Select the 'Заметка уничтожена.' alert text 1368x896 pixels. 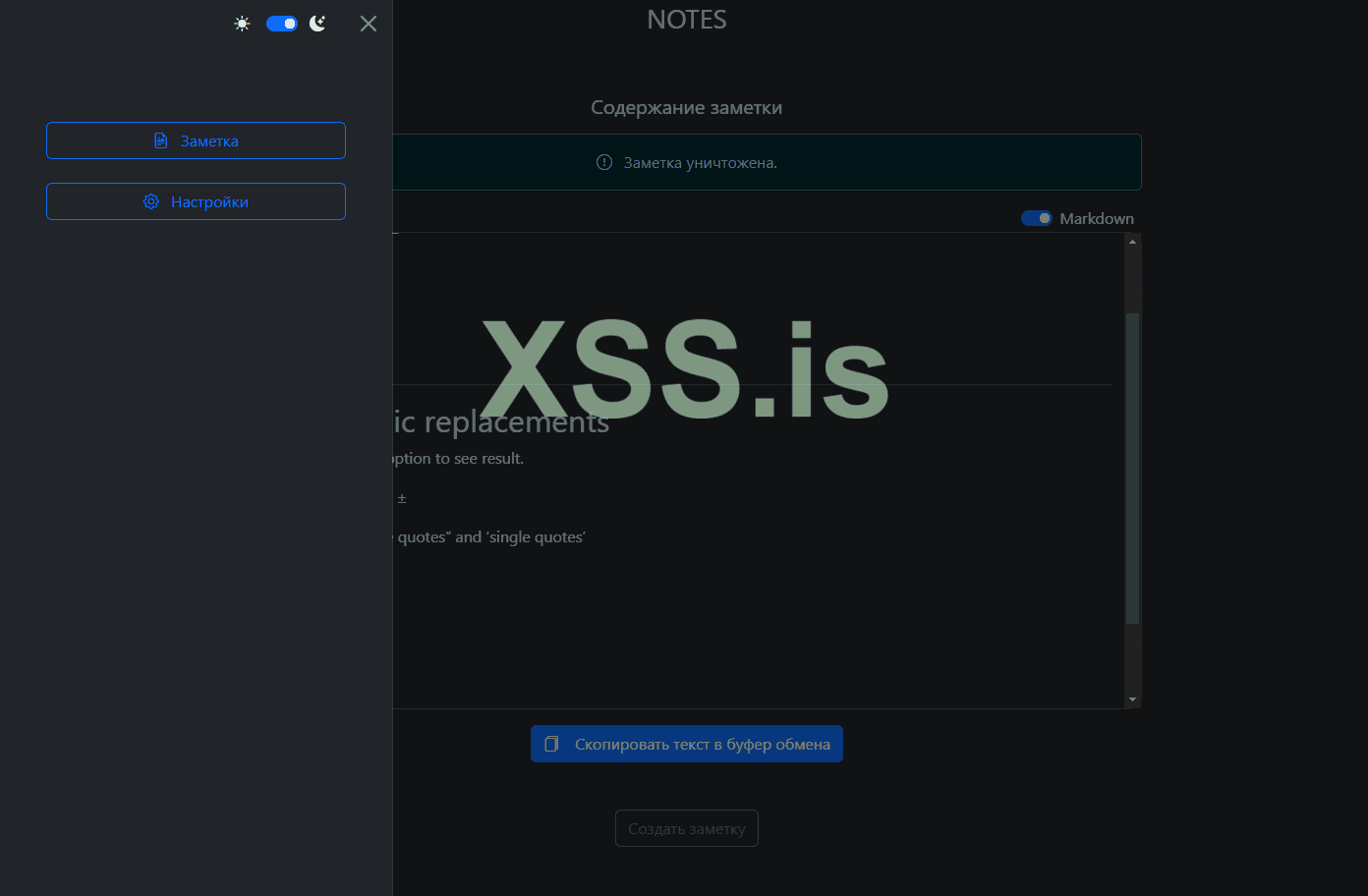701,163
